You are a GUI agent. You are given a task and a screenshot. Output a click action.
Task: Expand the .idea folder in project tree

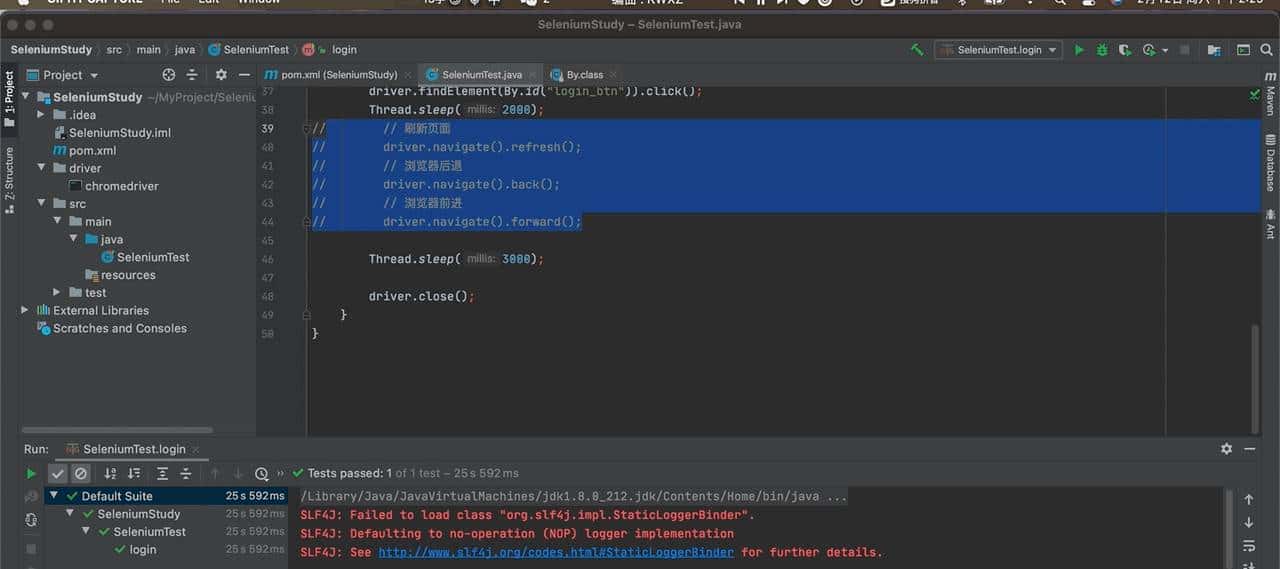click(41, 115)
